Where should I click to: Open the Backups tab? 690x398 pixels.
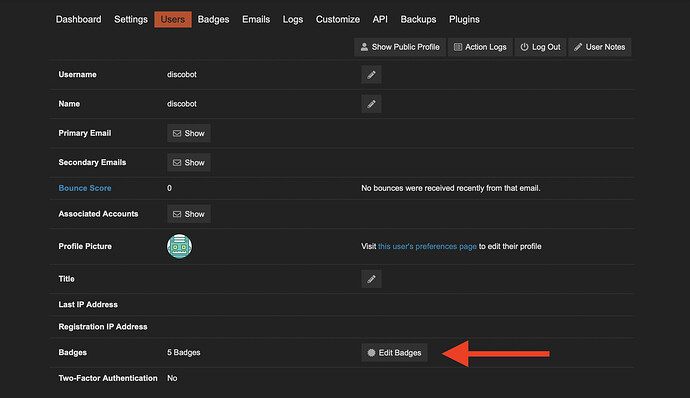pos(418,19)
